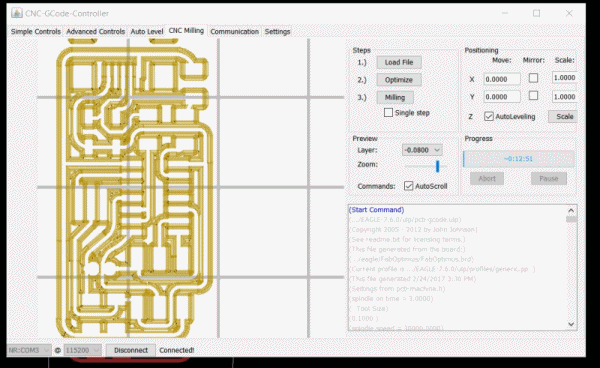Click the Optimize button
Viewport: 600px width, 368px height.
point(399,80)
